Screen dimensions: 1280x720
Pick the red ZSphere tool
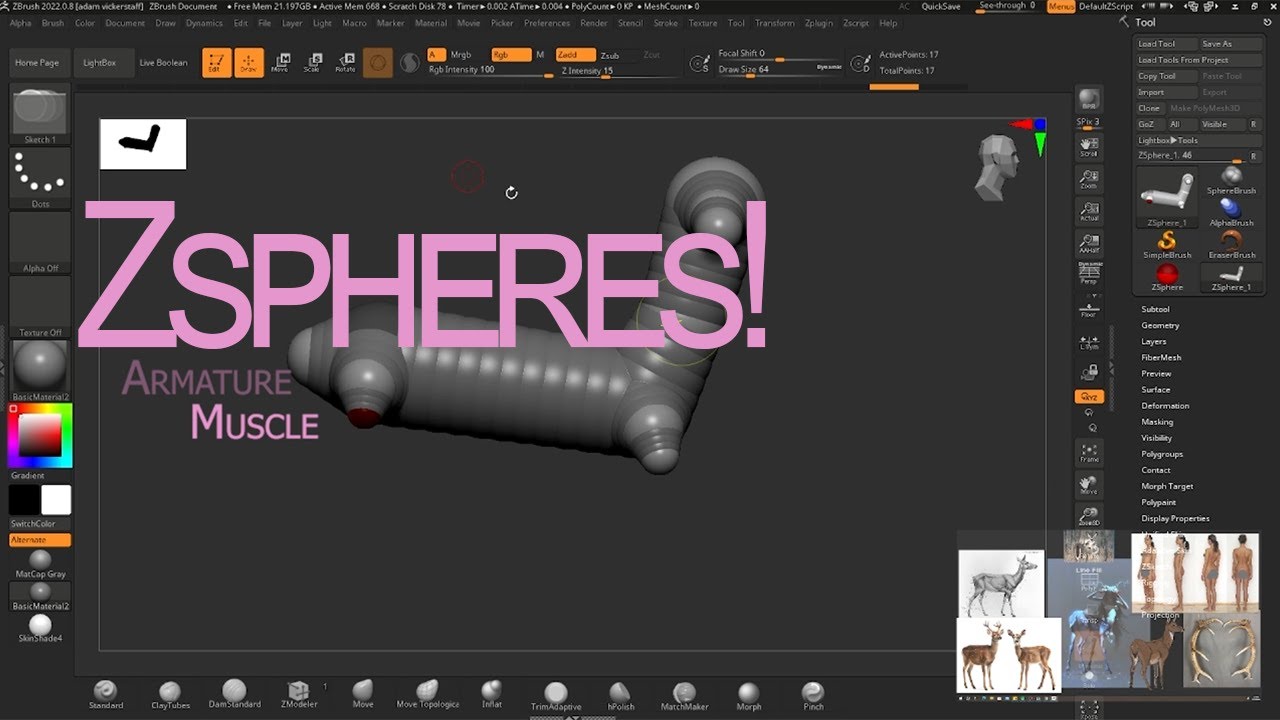point(1167,277)
